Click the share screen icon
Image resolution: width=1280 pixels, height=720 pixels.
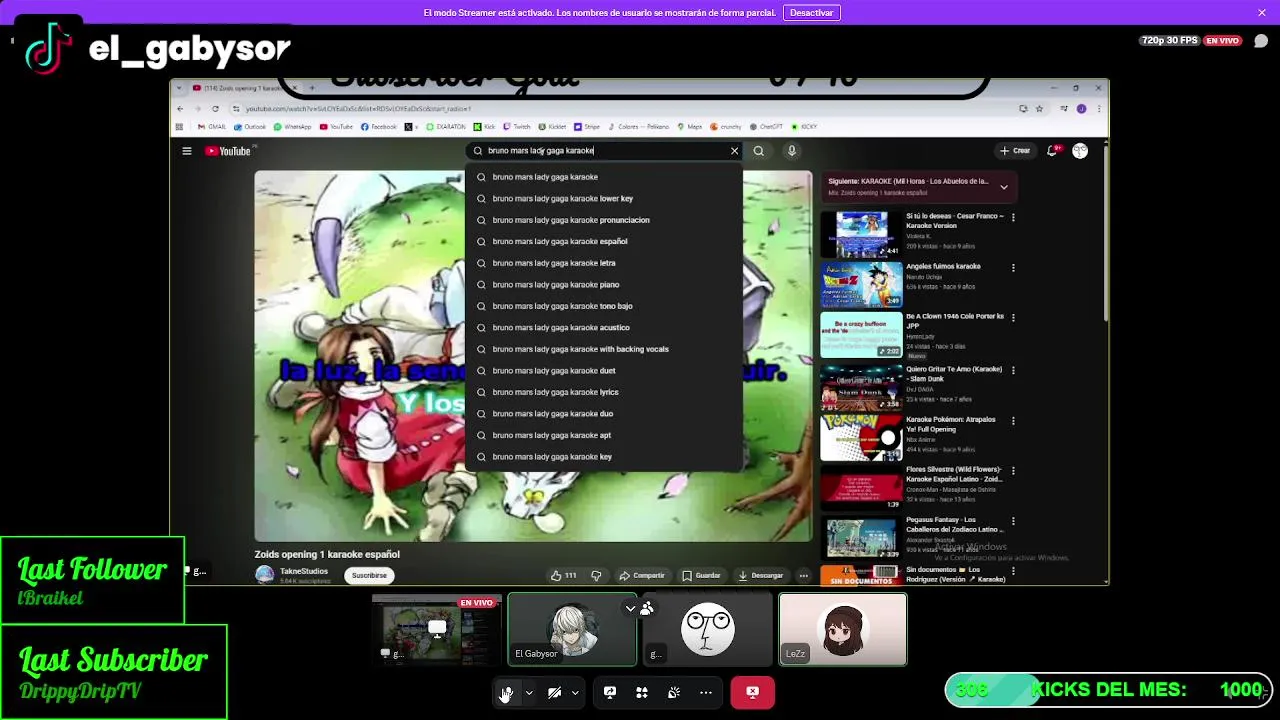coord(610,692)
